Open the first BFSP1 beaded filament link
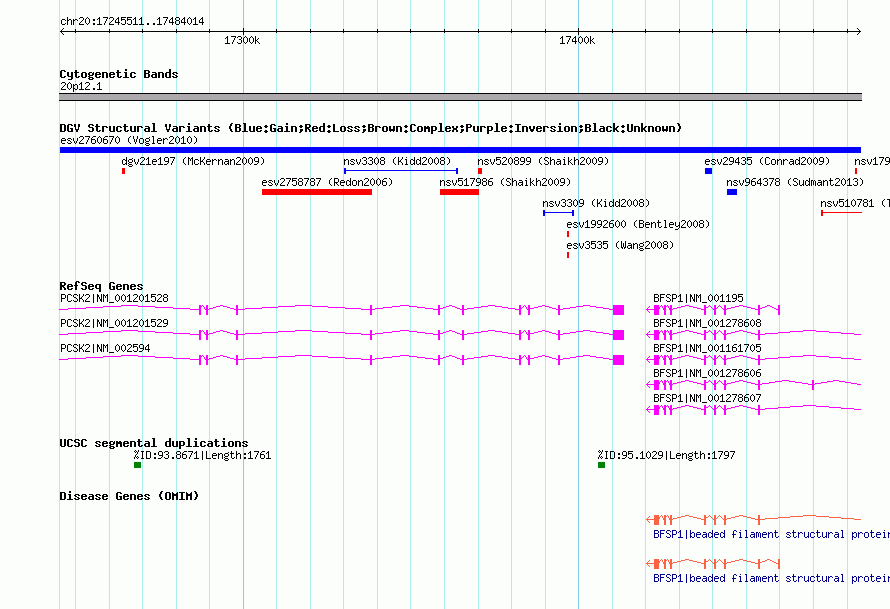Screen dimensions: 890x609 [x=771, y=535]
